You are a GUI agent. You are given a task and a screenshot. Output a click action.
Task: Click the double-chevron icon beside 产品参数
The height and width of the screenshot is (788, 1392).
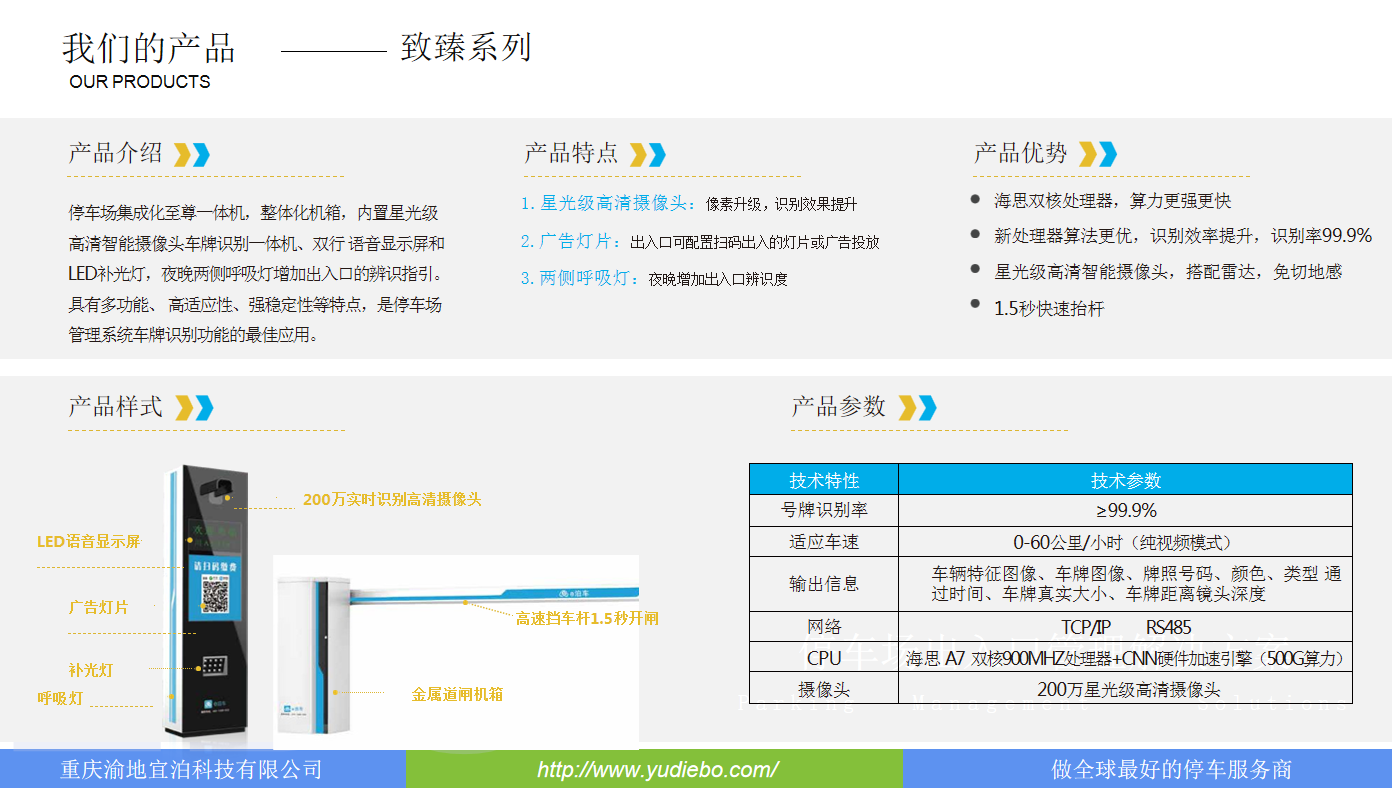tap(917, 408)
